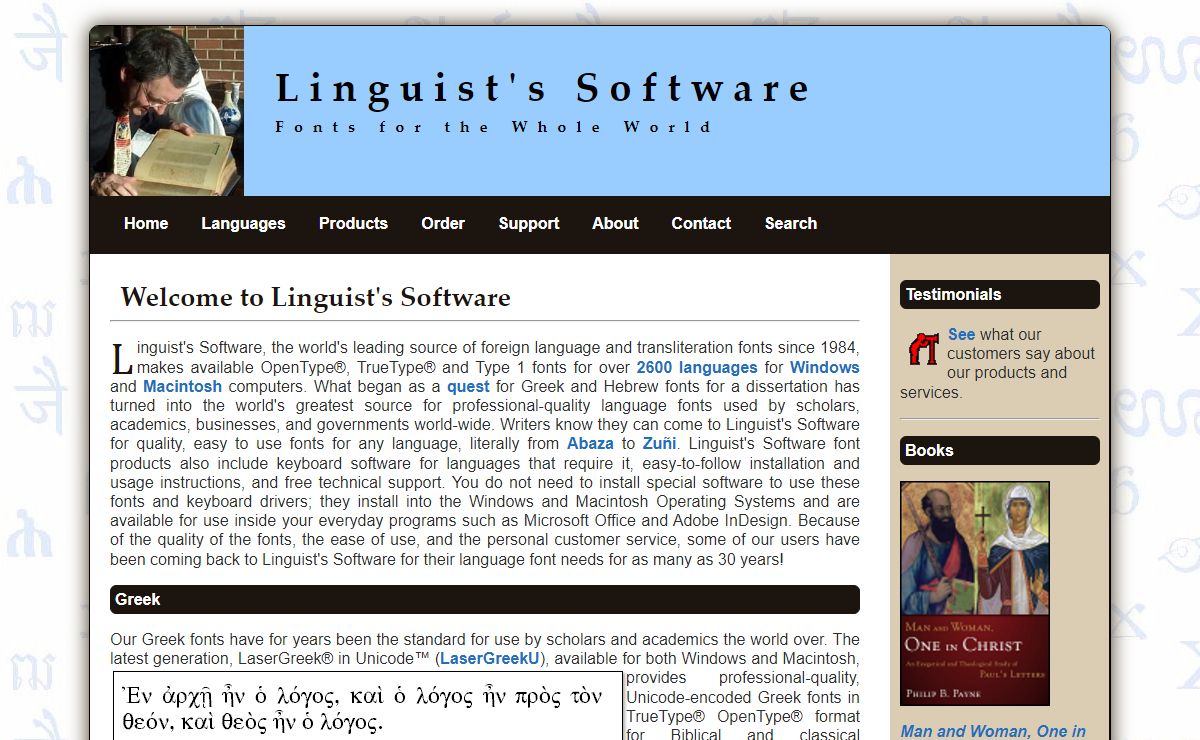Viewport: 1200px width, 740px height.
Task: Navigate to the About page
Action: (x=615, y=224)
